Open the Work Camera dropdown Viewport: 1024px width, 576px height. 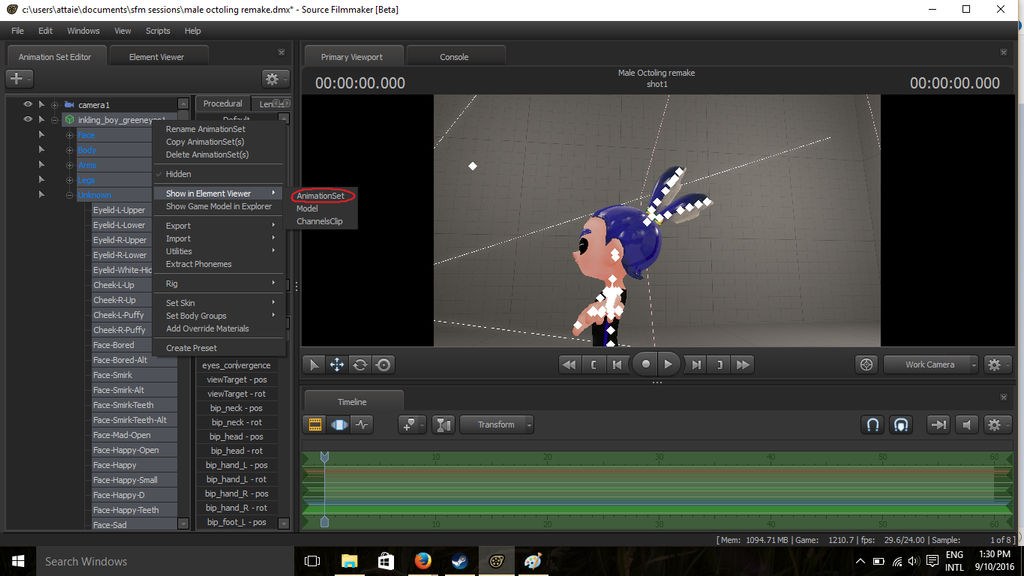pyautogui.click(x=931, y=364)
